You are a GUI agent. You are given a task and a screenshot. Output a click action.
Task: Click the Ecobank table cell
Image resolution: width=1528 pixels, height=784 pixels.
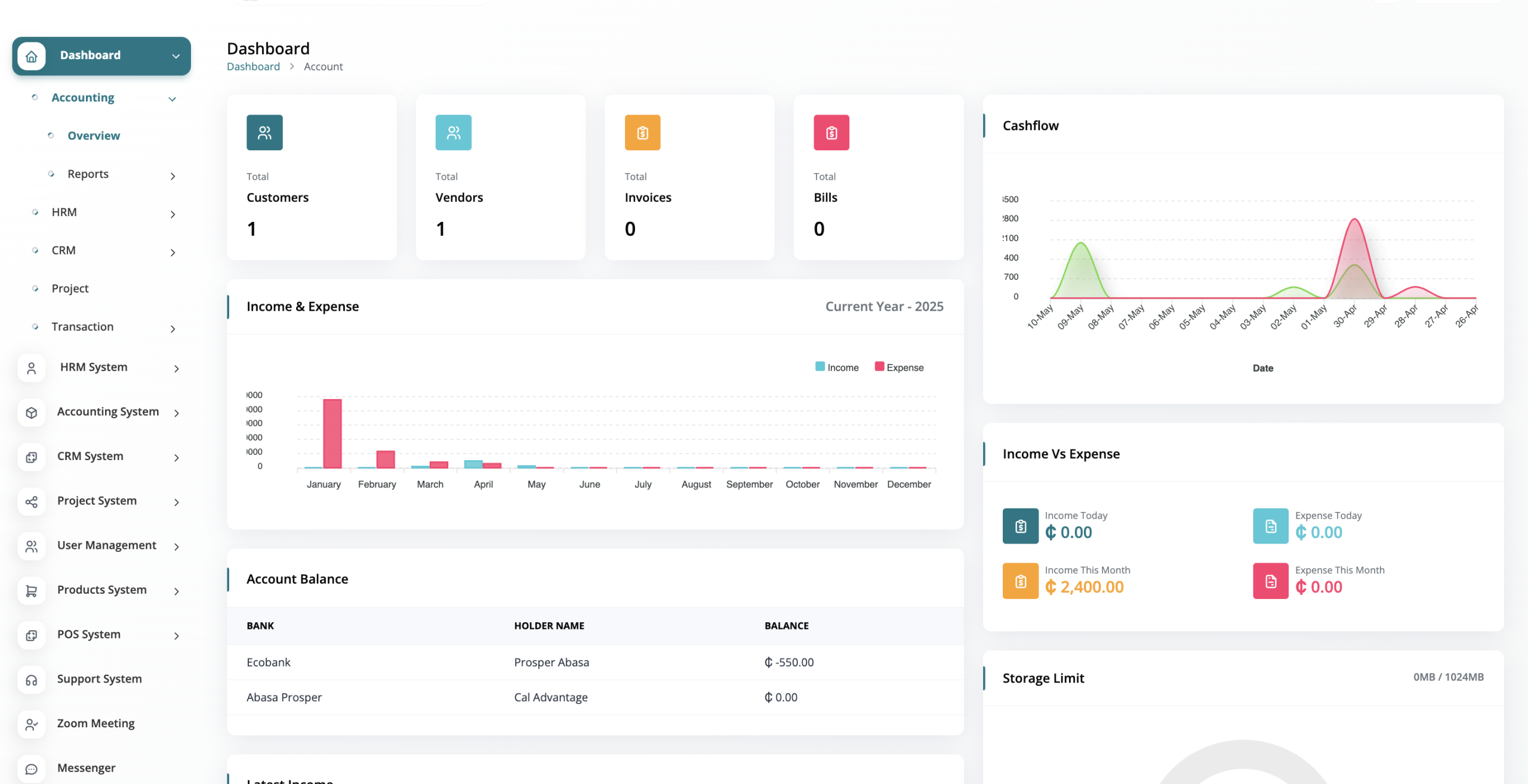coord(268,662)
